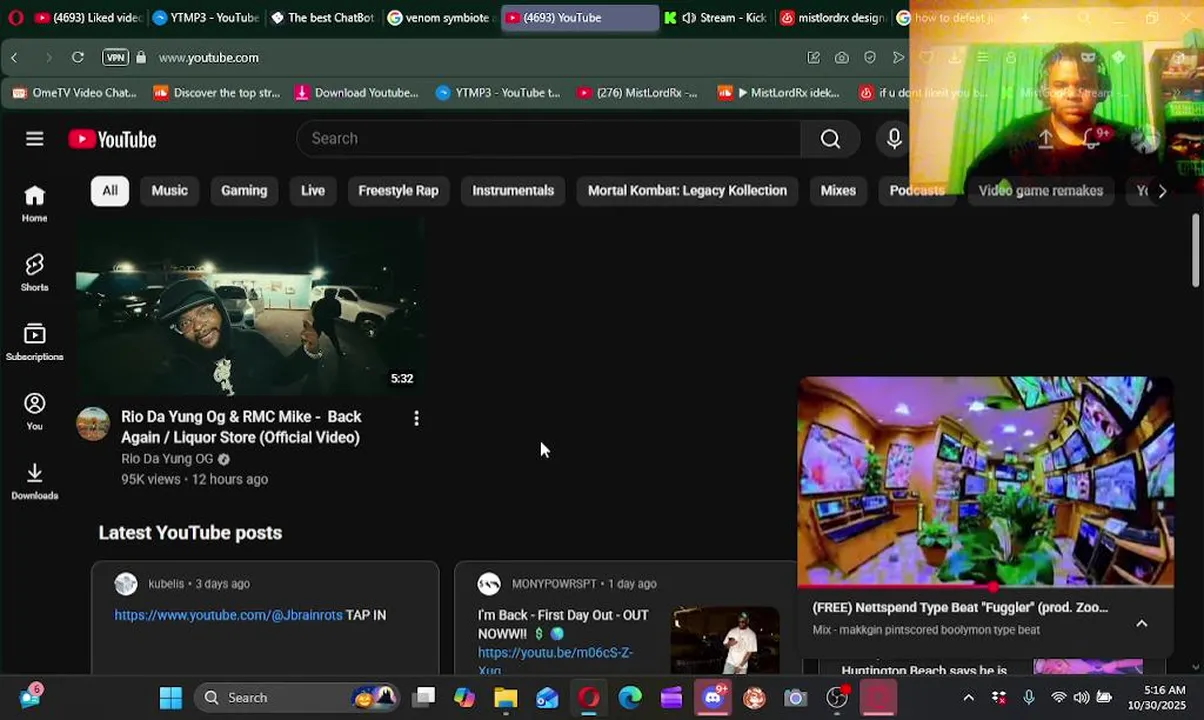Select the Freestyle Rap chip
Screen dimensions: 1204x720
point(398,190)
